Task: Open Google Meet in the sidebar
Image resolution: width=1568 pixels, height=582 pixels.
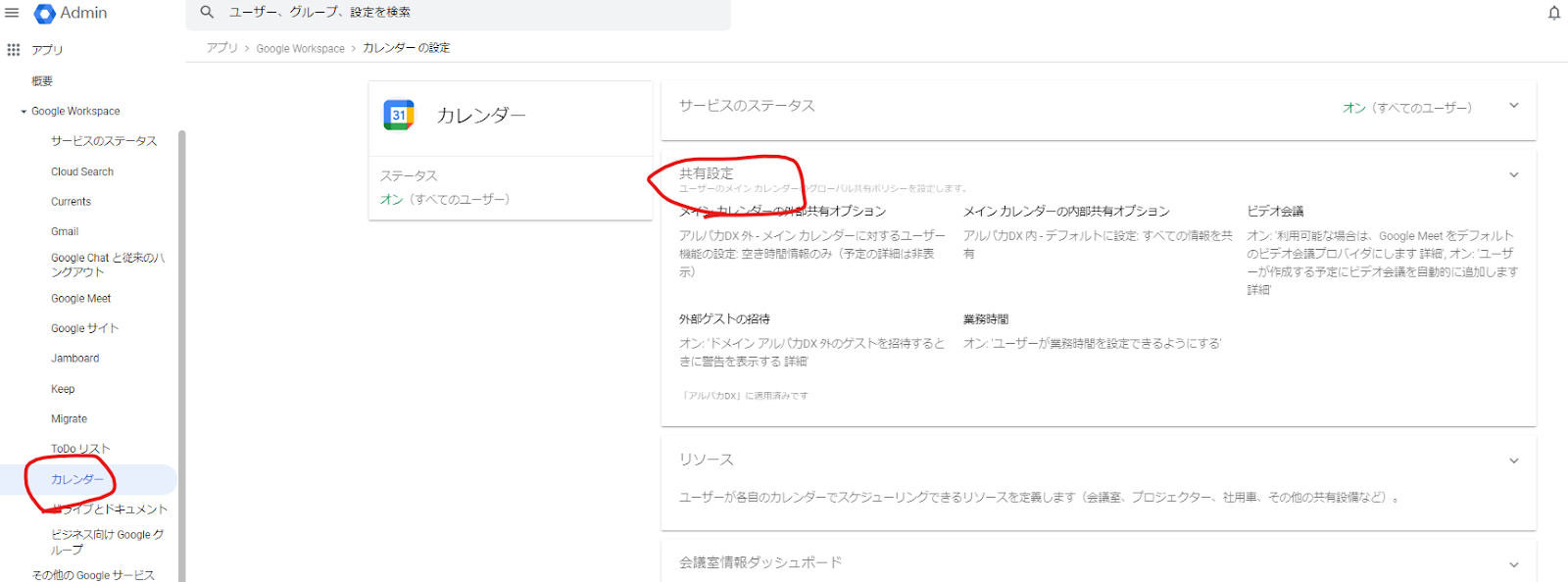Action: tap(81, 299)
